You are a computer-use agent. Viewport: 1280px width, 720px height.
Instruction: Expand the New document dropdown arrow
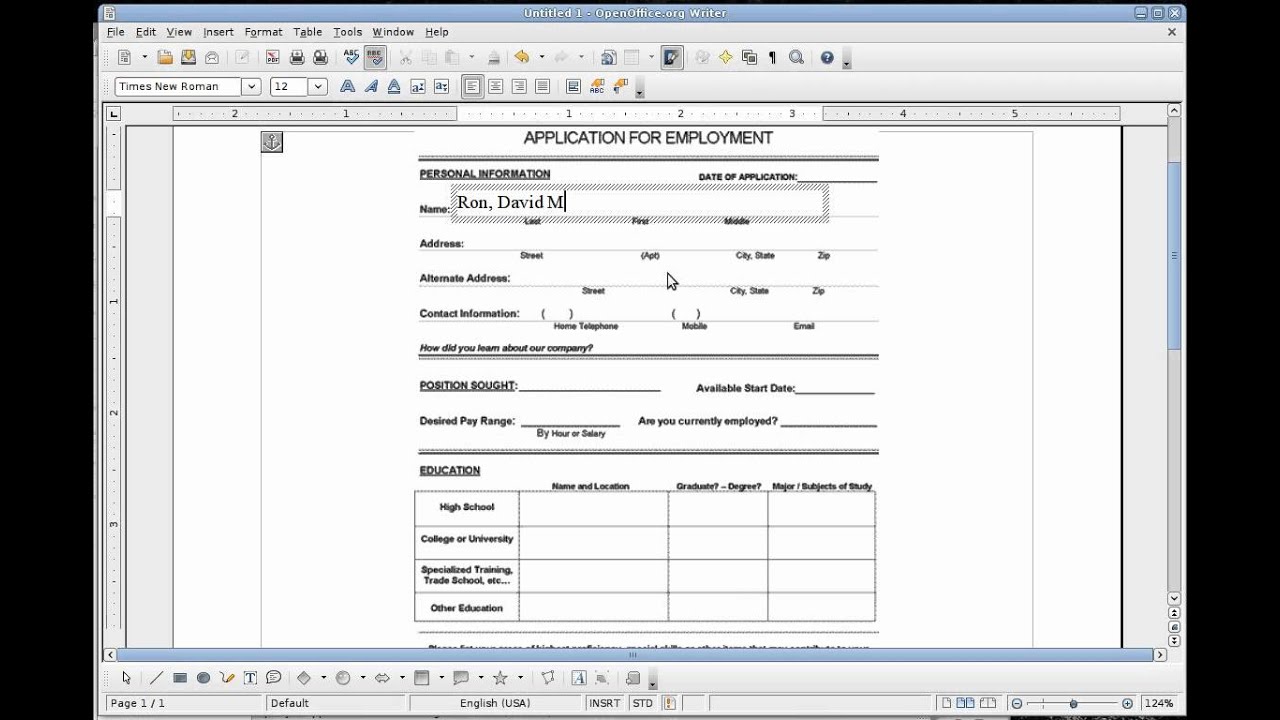click(x=144, y=58)
